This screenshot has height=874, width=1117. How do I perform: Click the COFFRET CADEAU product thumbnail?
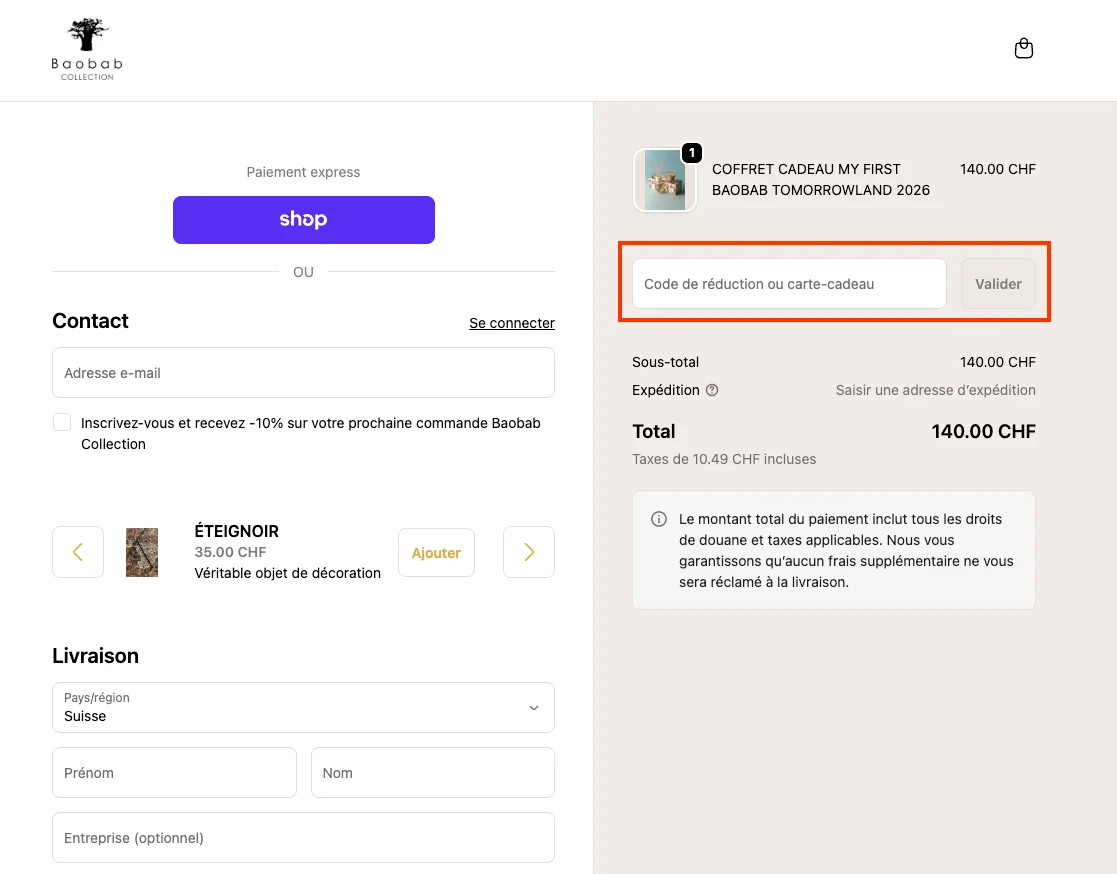(664, 180)
